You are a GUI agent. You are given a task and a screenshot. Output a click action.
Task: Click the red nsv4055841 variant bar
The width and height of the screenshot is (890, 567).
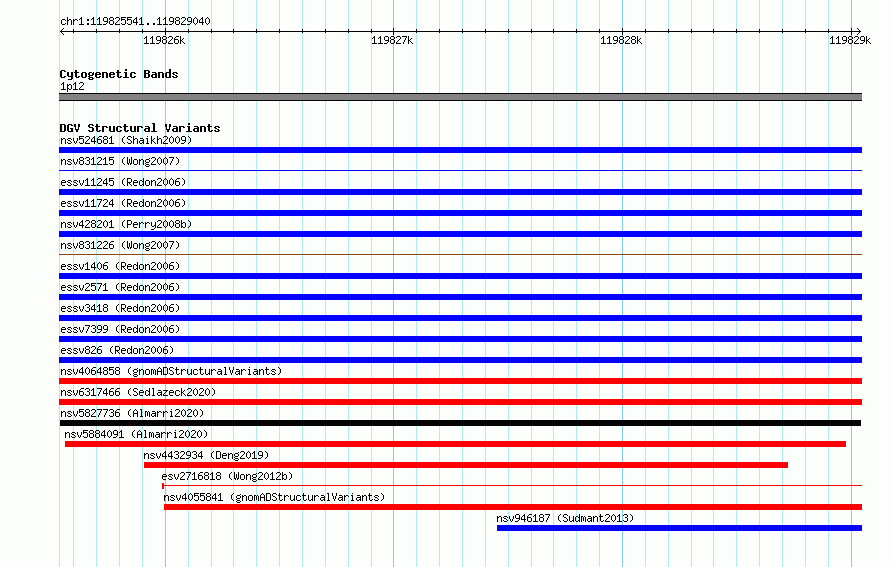513,507
